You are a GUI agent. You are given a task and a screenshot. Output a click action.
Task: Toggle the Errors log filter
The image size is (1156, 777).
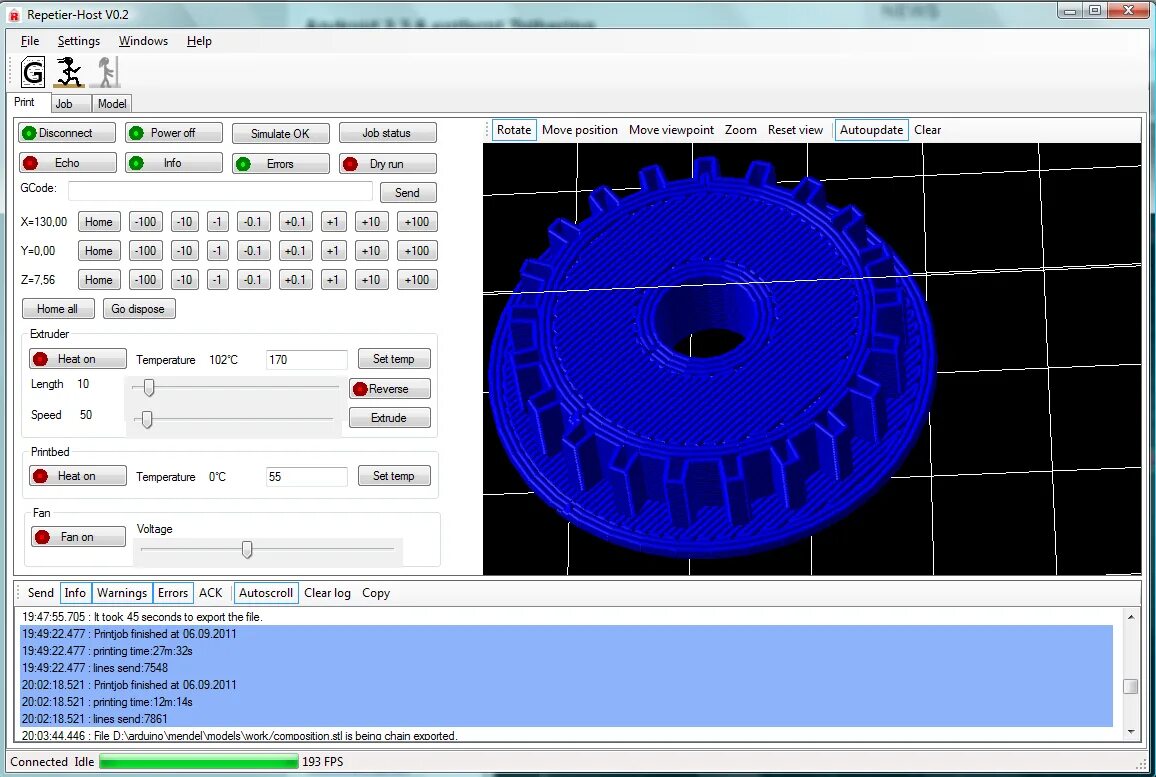tap(173, 593)
